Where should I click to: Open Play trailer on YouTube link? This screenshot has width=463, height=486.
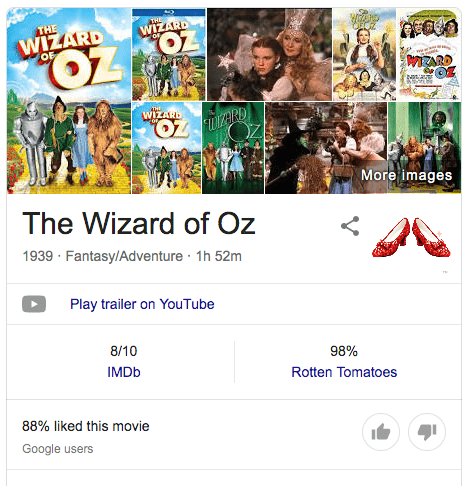pos(142,304)
